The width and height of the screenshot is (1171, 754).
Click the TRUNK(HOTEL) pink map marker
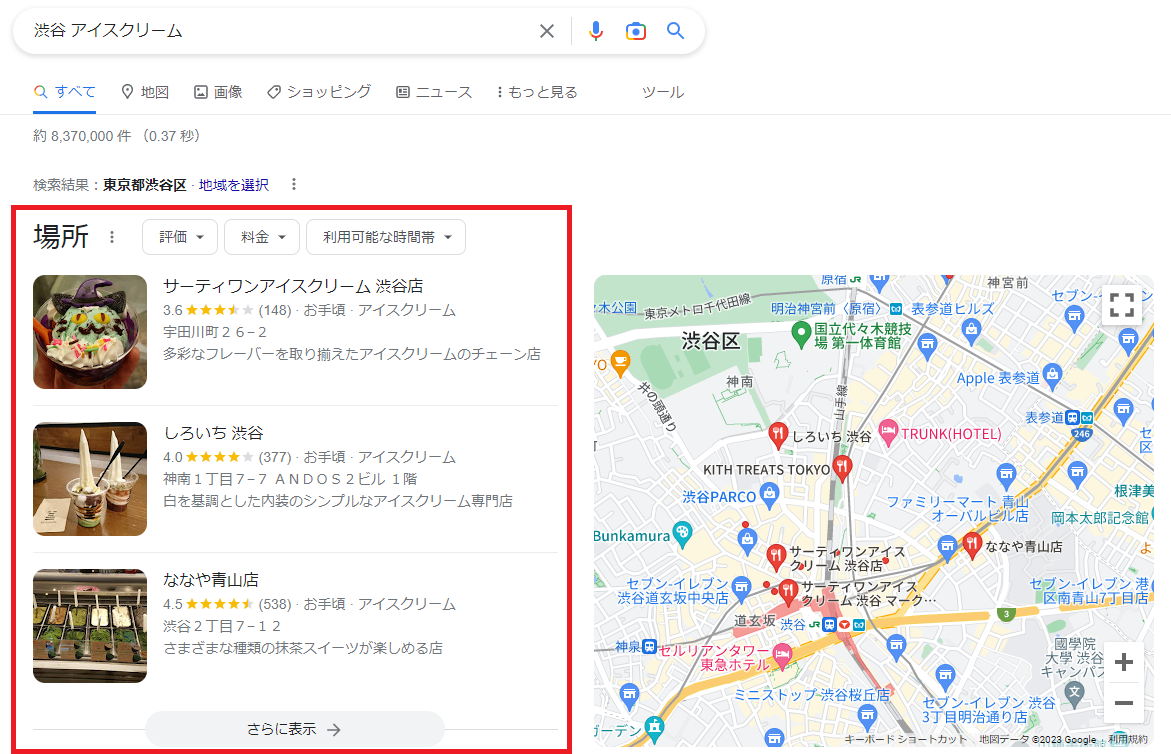888,432
